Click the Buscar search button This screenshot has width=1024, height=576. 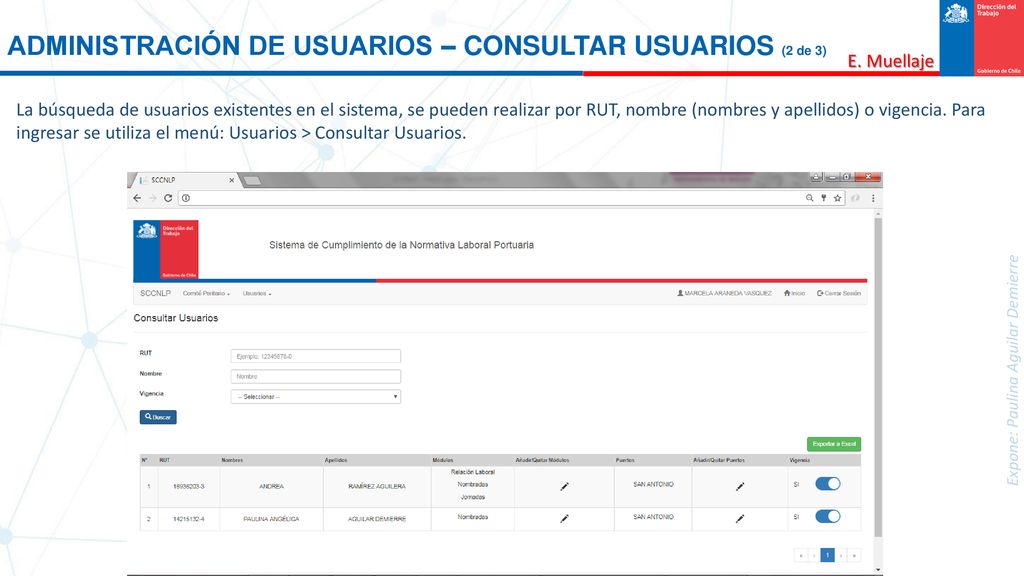158,417
